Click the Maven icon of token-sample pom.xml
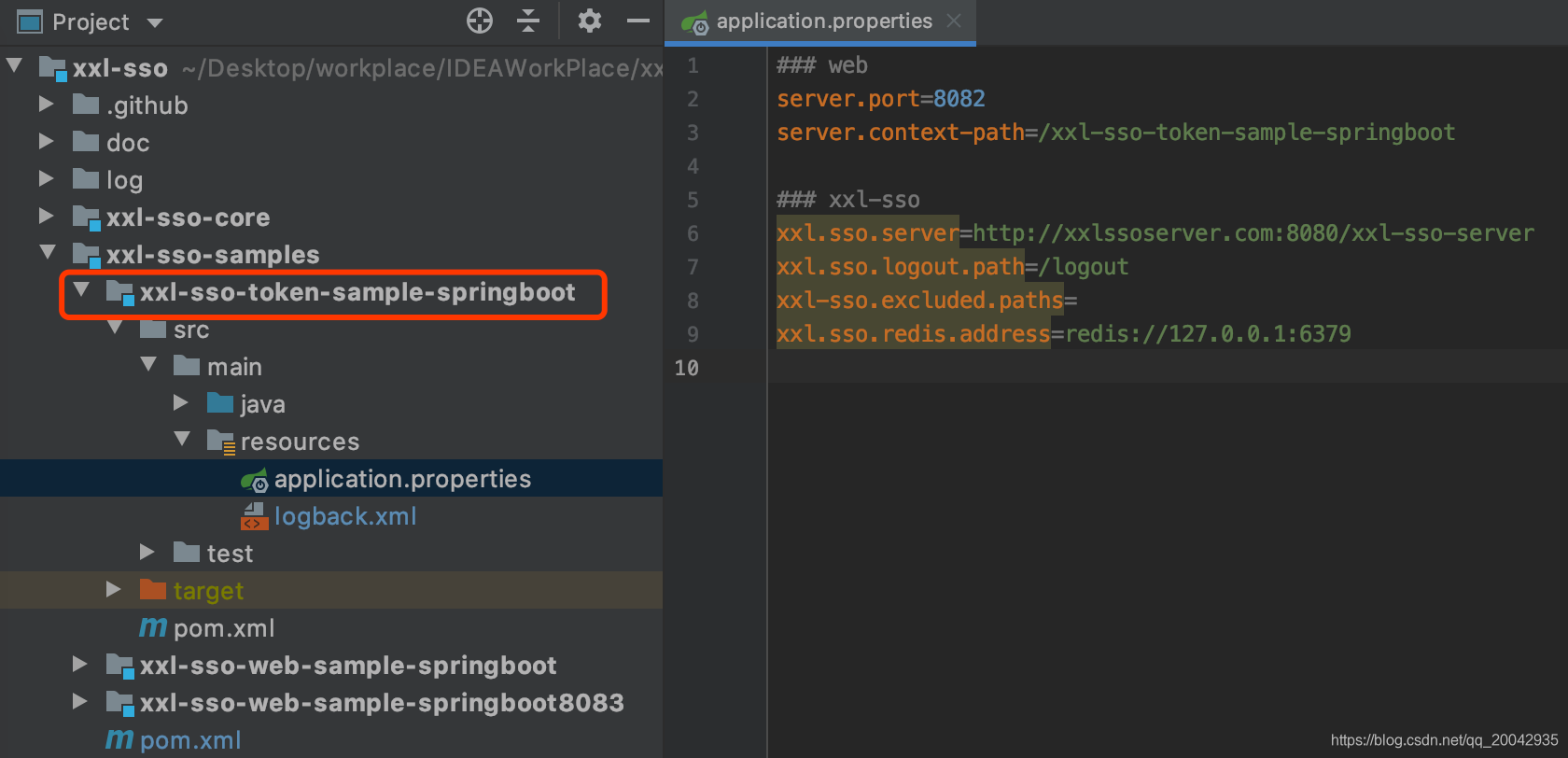 coord(153,628)
